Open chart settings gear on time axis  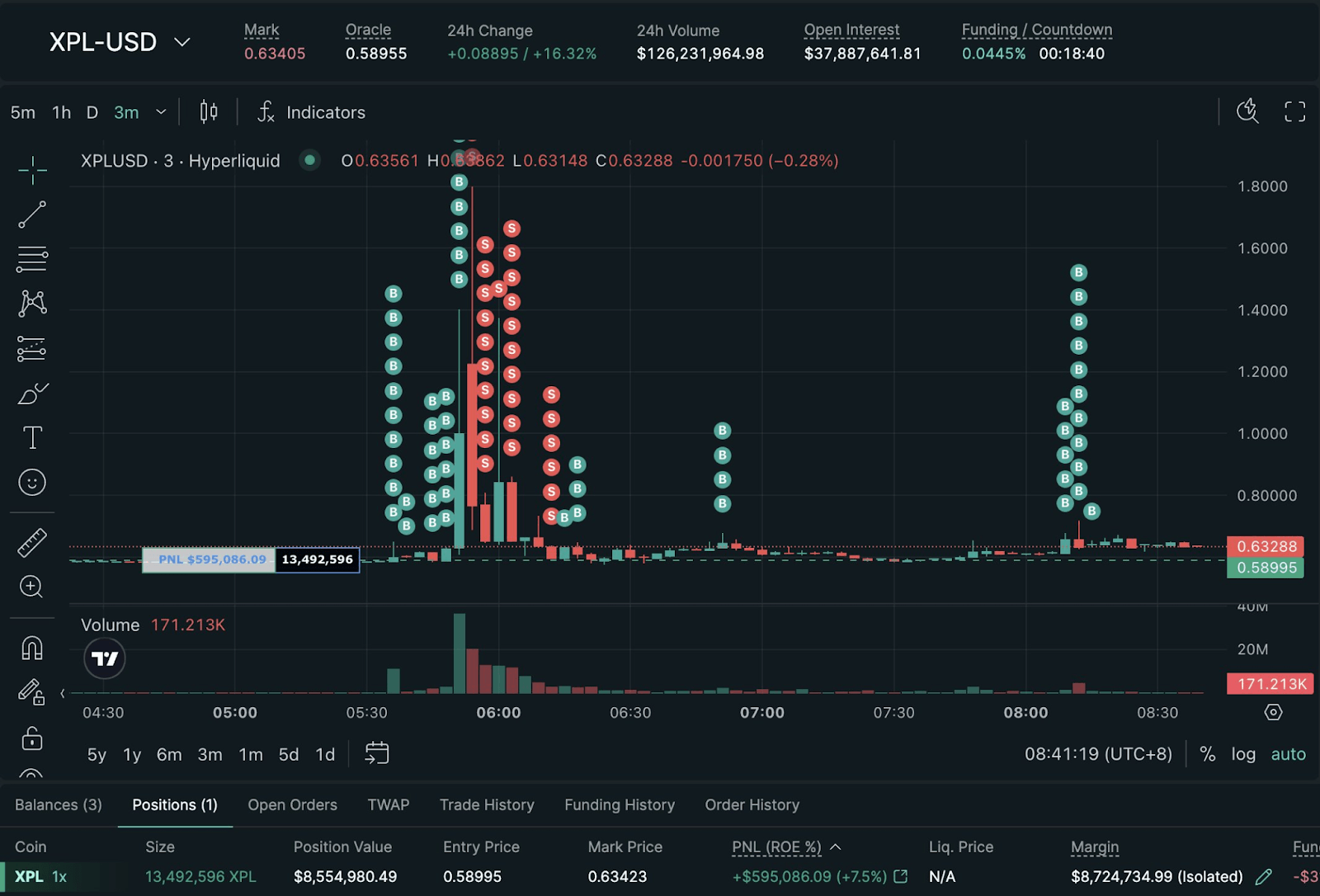click(x=1273, y=712)
